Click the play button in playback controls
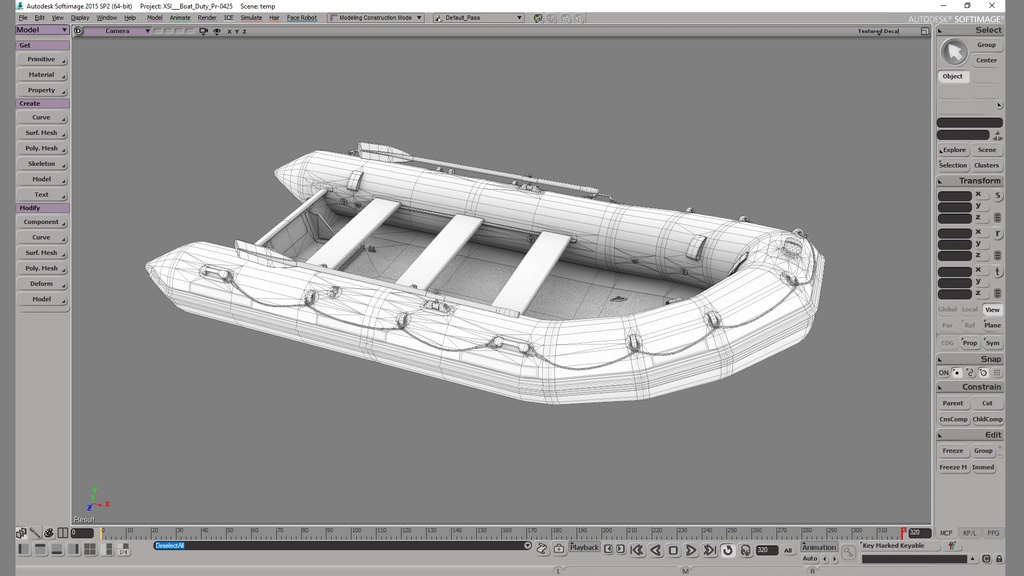This screenshot has height=576, width=1024. [690, 550]
